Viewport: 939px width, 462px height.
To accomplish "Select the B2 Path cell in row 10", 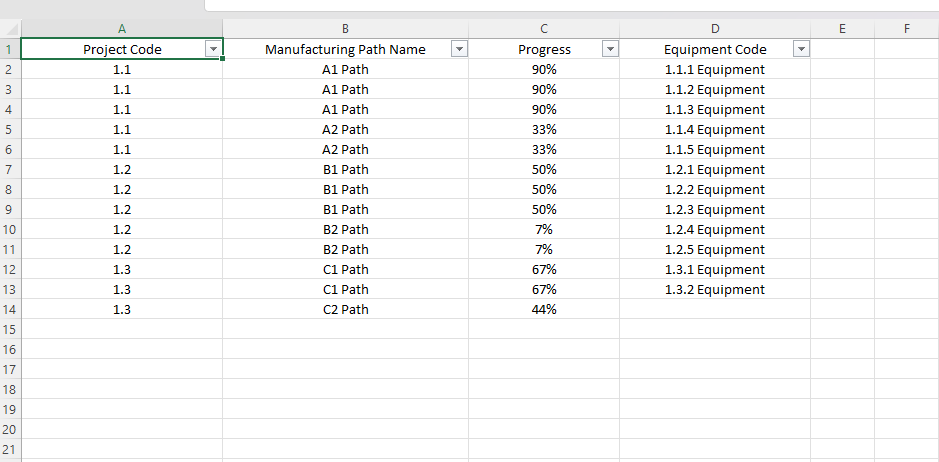I will click(x=346, y=230).
